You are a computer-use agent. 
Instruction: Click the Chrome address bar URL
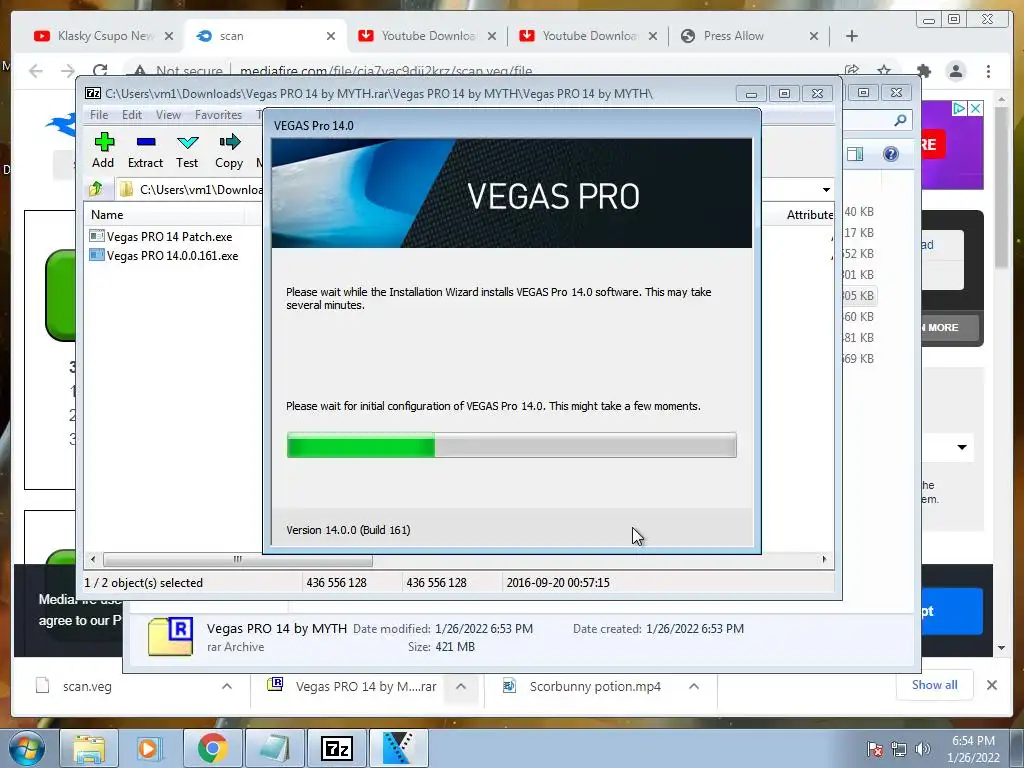coord(385,71)
